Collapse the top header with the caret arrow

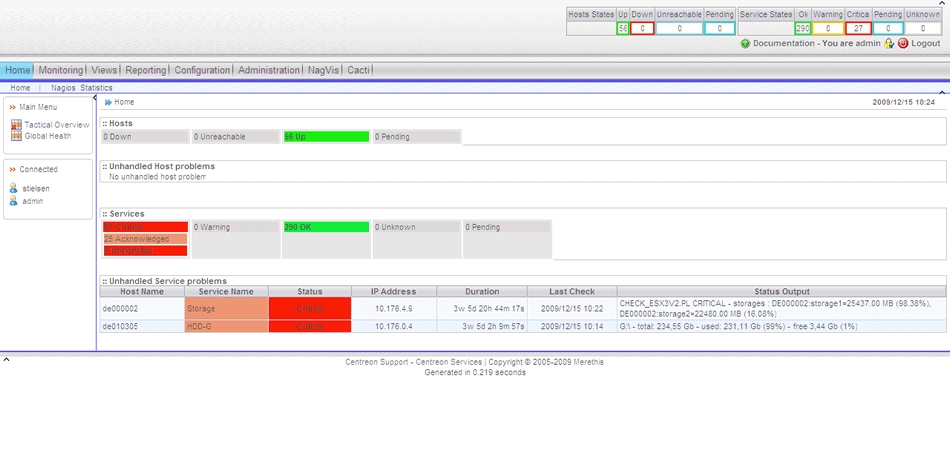[x=942, y=3]
